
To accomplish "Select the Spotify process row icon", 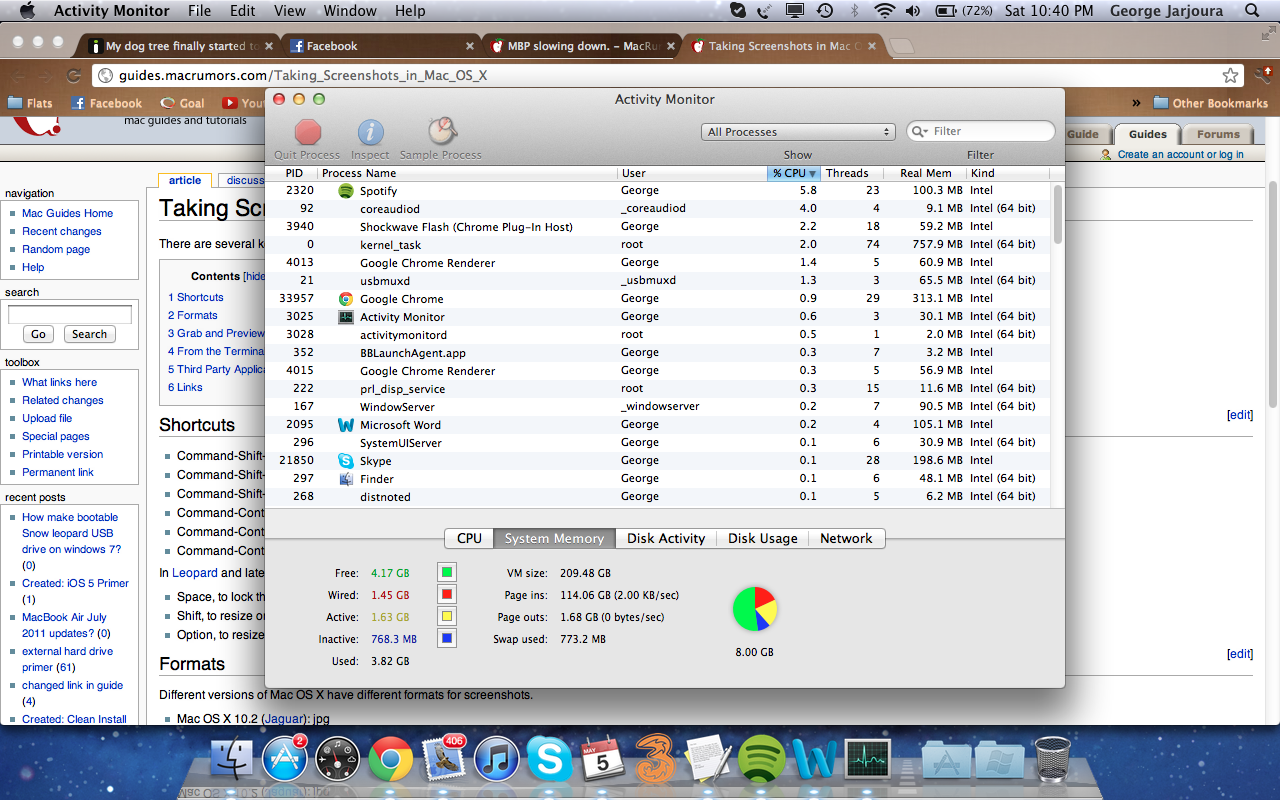I will coord(346,190).
